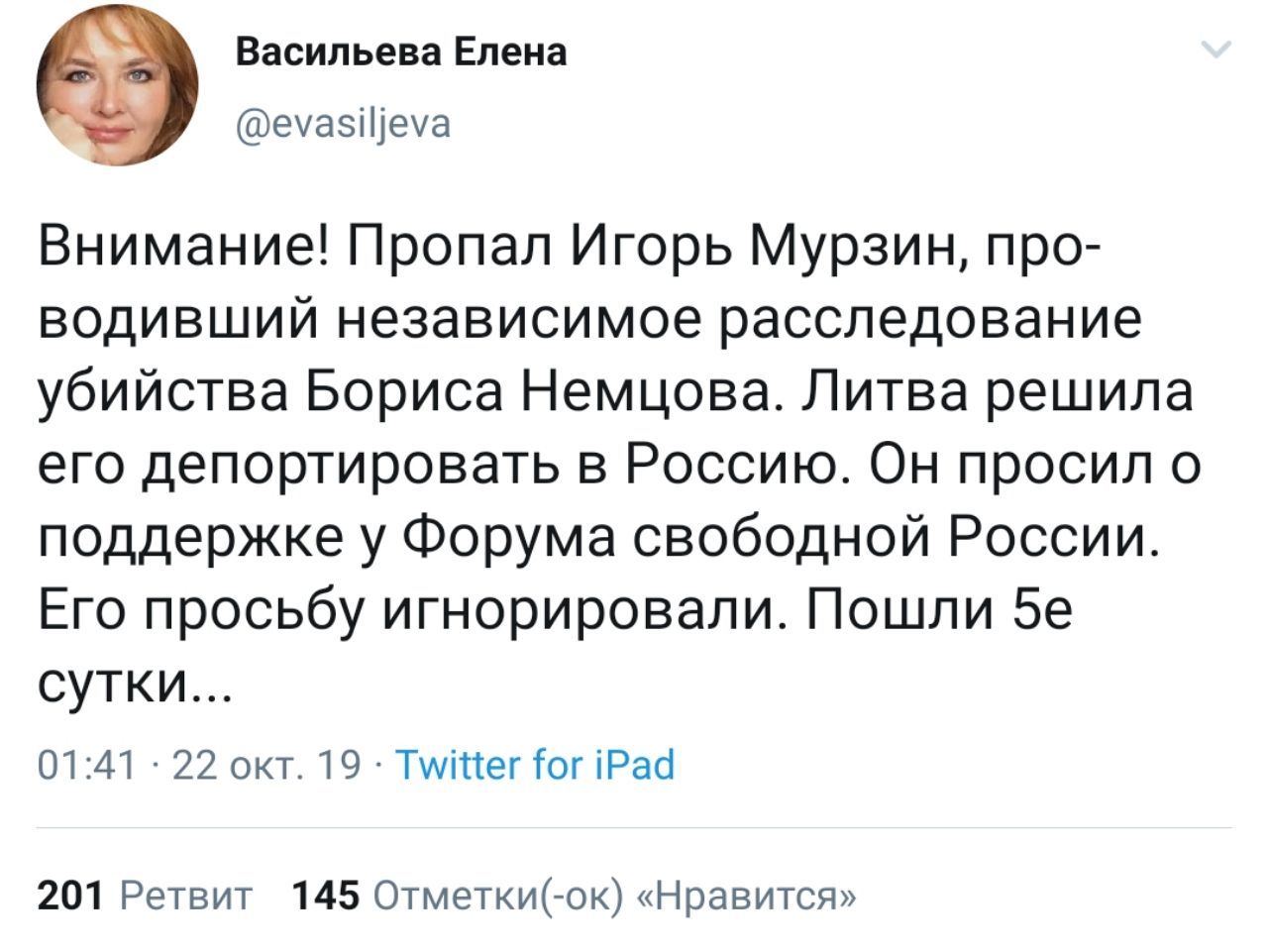
Task: Open the Васильева Елена profile name link
Action: click(x=401, y=52)
